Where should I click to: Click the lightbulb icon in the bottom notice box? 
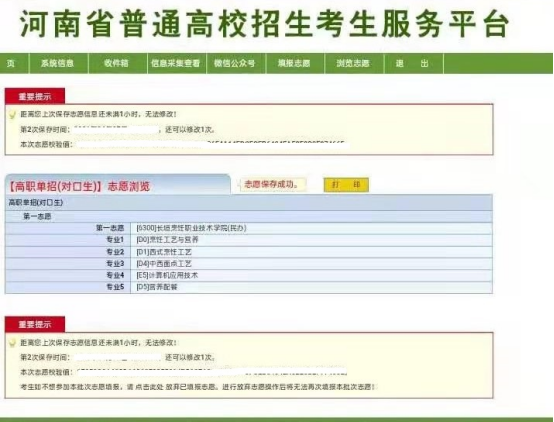[12, 343]
